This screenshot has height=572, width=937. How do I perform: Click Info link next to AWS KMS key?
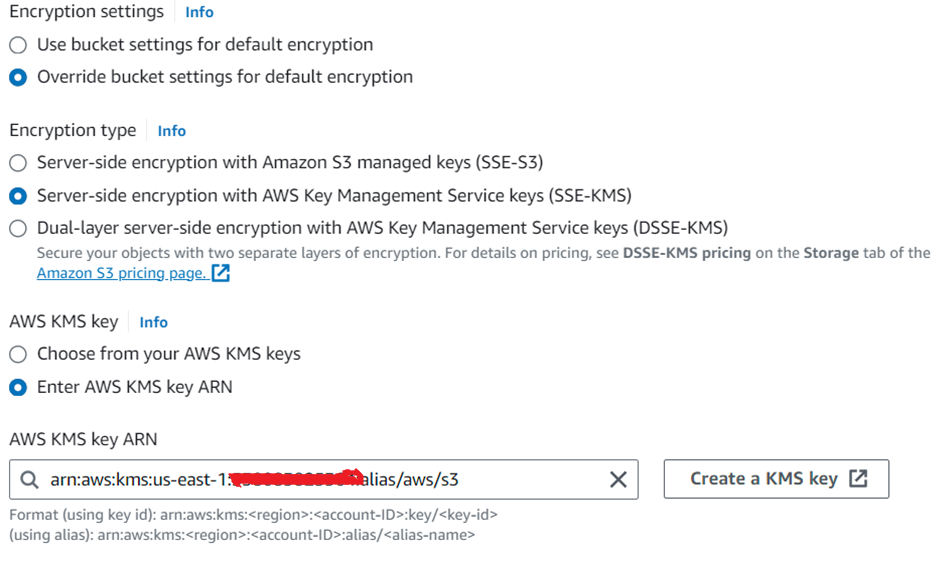point(153,322)
